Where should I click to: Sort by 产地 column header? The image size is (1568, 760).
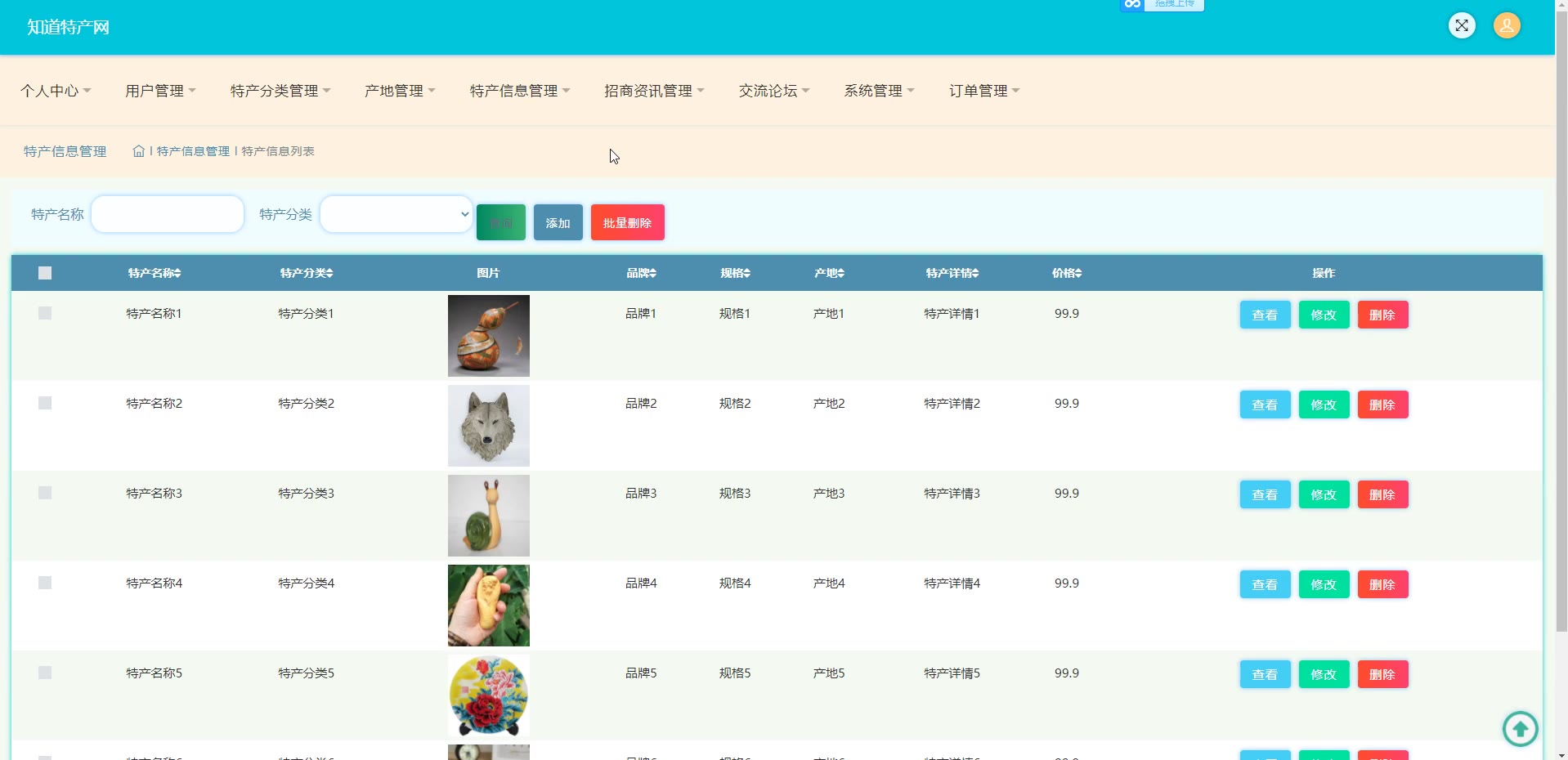point(829,273)
